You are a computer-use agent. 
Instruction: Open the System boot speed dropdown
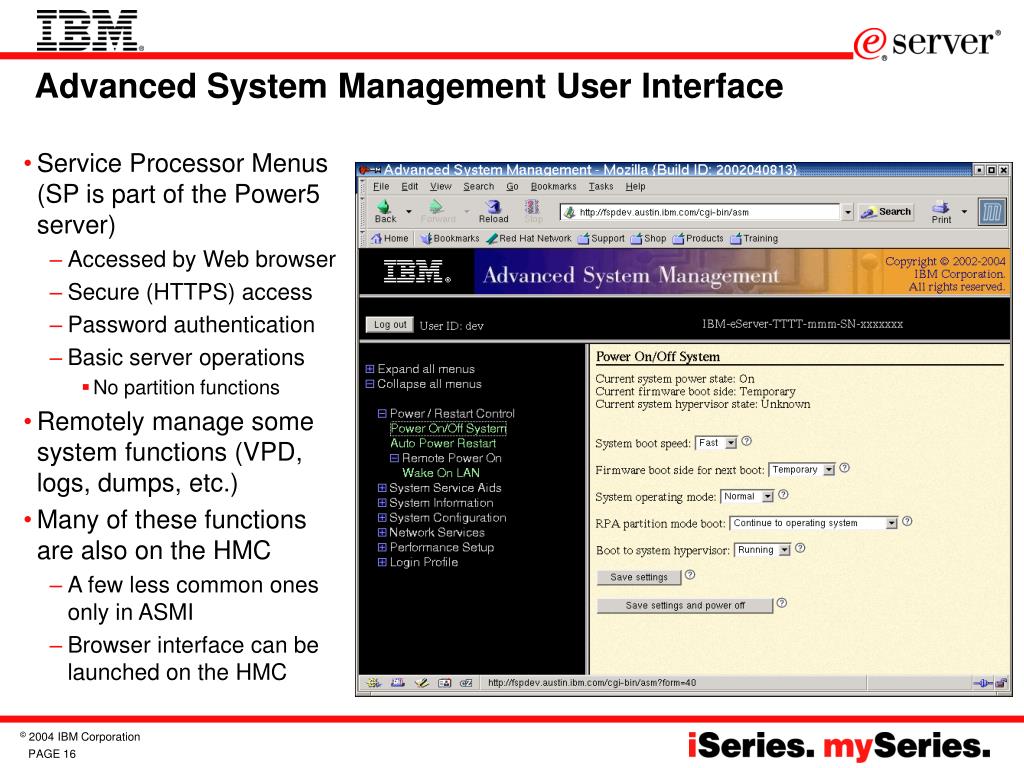716,443
